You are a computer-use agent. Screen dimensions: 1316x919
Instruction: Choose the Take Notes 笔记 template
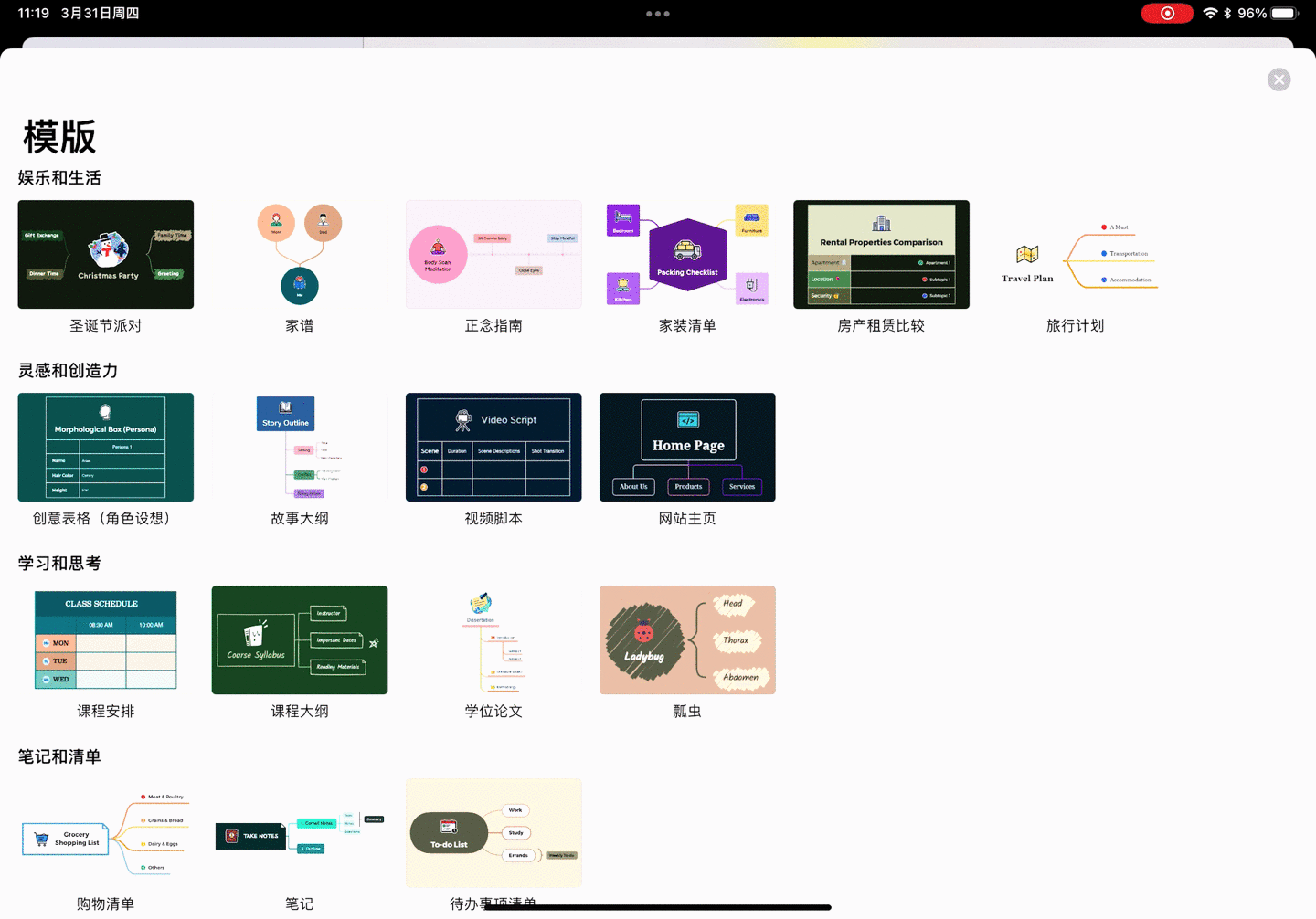[x=300, y=832]
